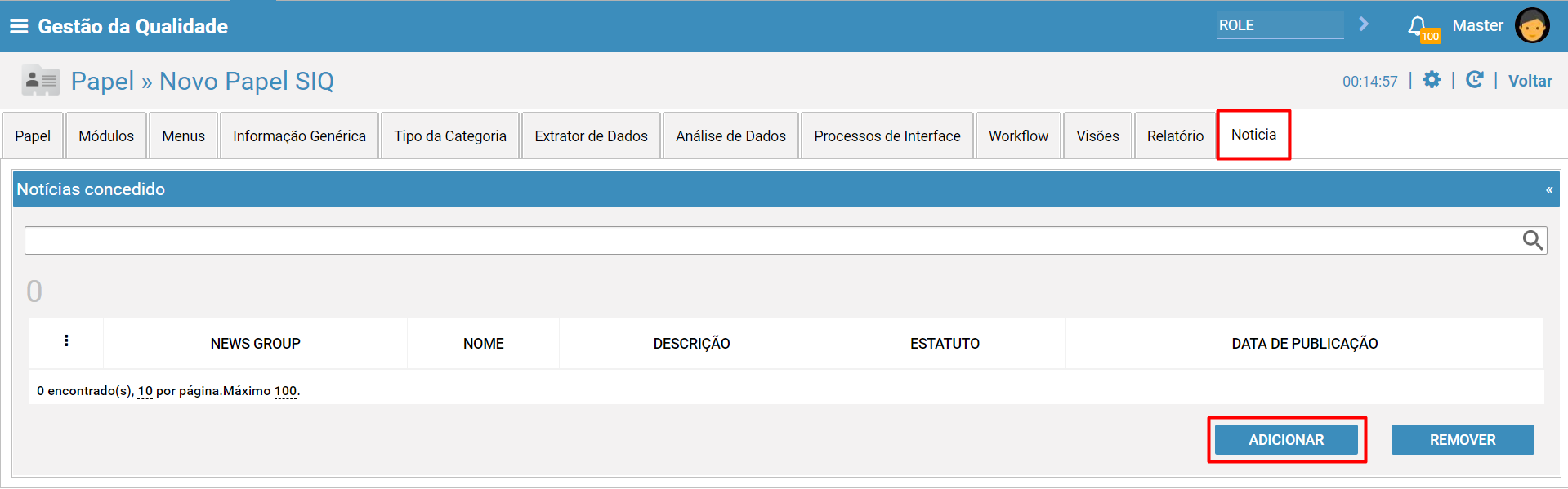1568x489 pixels.
Task: Open the Relatório tab
Action: click(x=1175, y=136)
